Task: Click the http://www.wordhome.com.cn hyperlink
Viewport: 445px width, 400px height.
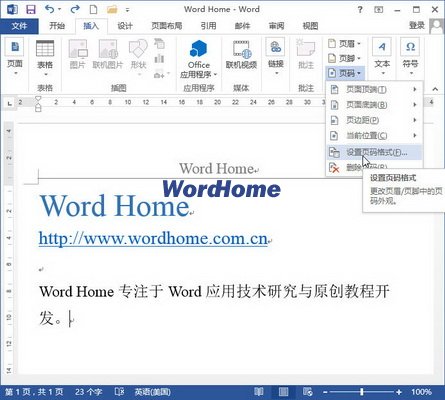Action: point(153,238)
